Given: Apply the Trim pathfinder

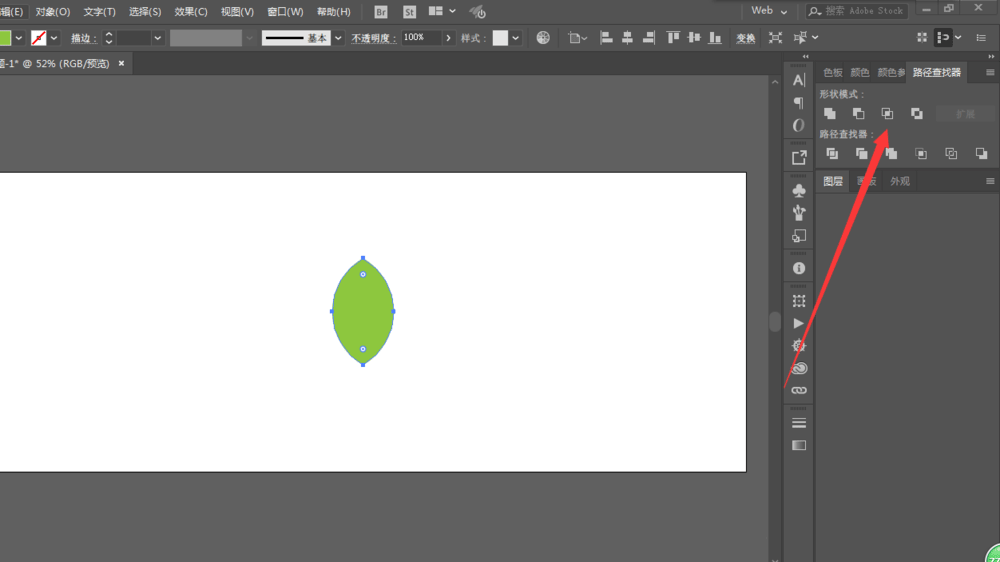Looking at the screenshot, I should (x=862, y=154).
